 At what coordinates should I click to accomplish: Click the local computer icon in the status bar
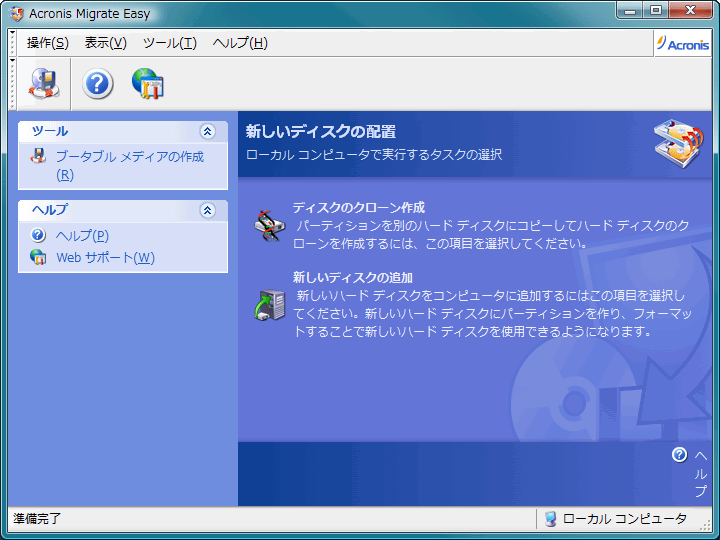click(551, 519)
